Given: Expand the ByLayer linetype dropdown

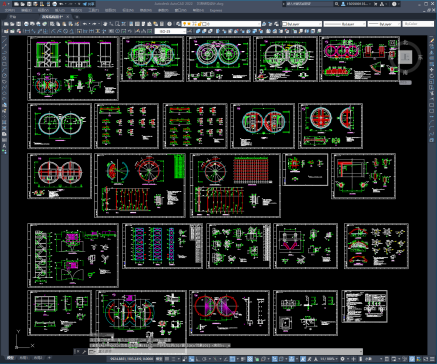Looking at the screenshot, I should (x=345, y=24).
